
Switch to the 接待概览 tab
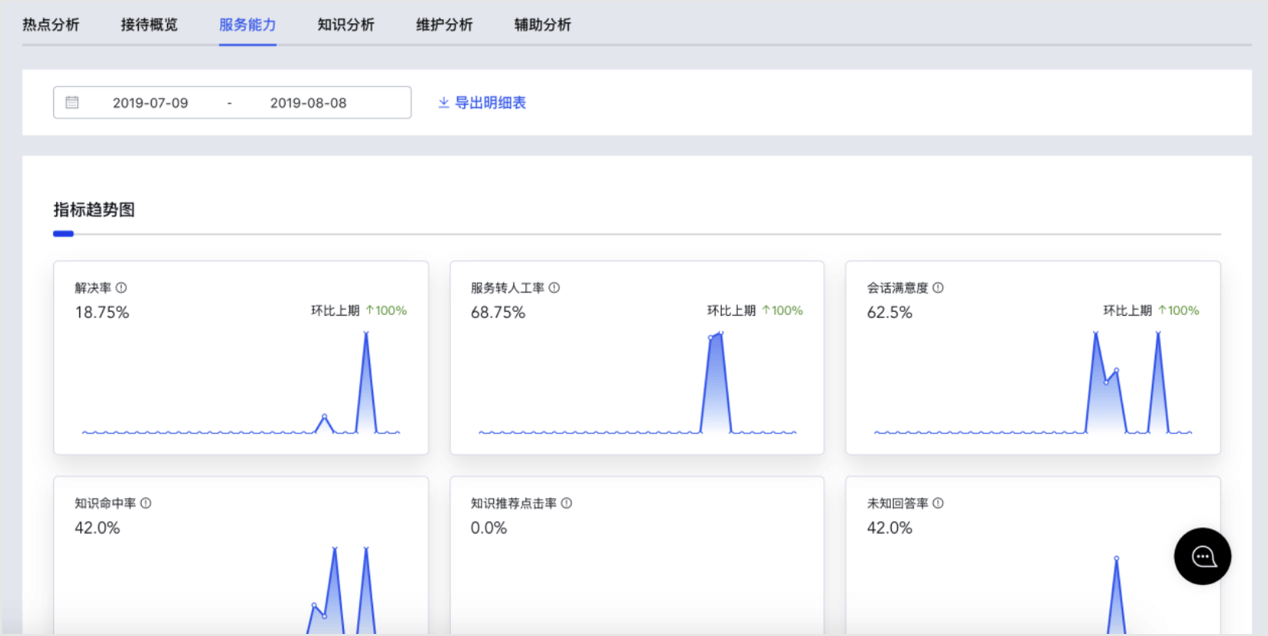point(149,24)
